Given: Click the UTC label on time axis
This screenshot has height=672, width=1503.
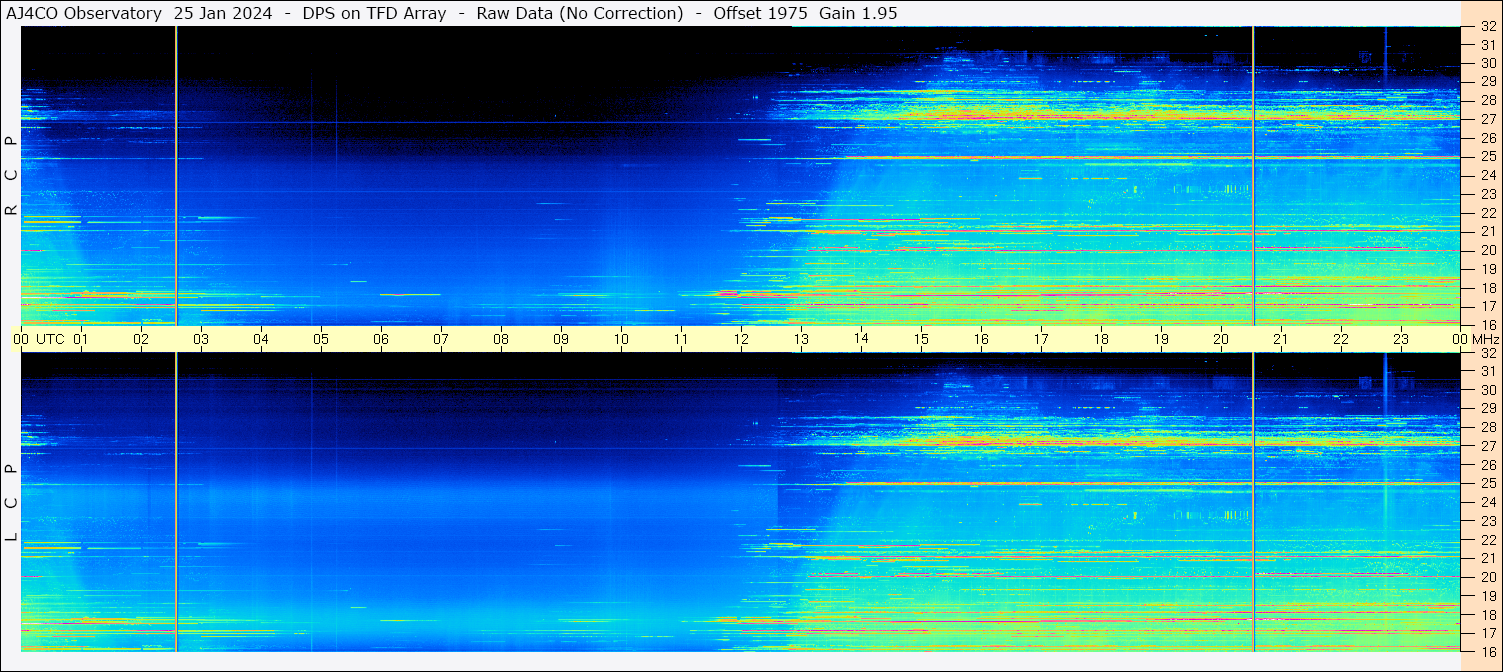Looking at the screenshot, I should click(x=50, y=339).
